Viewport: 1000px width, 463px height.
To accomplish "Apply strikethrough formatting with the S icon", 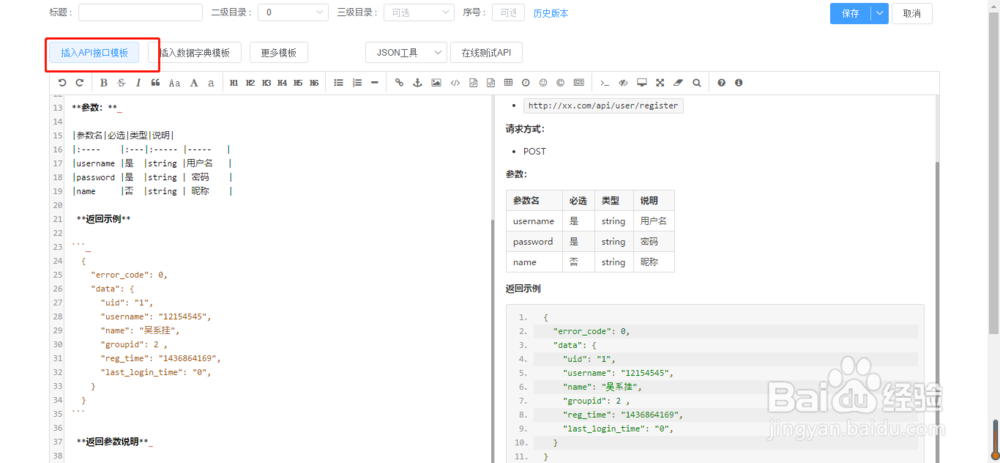I will point(121,82).
